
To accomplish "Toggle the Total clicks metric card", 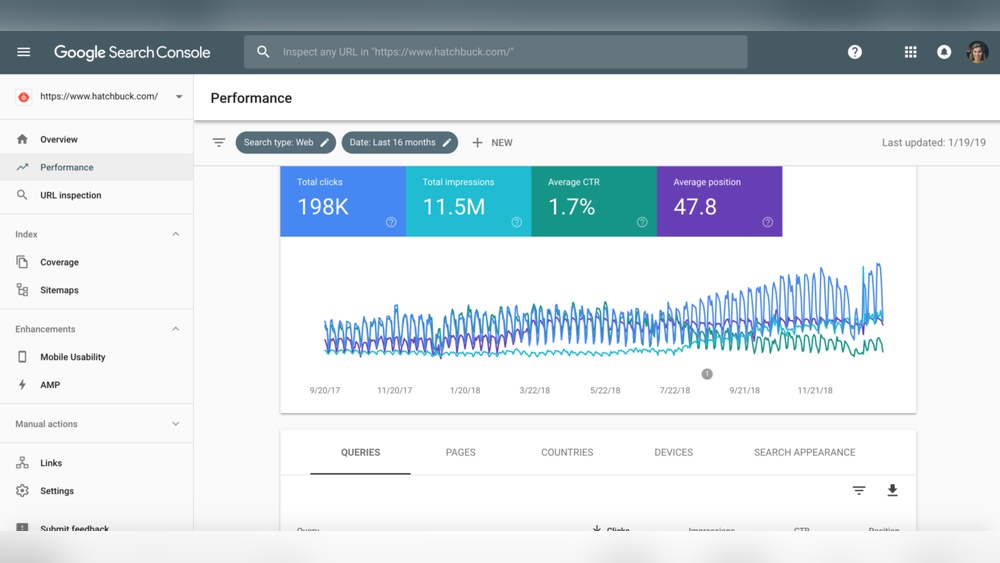I will pyautogui.click(x=342, y=201).
